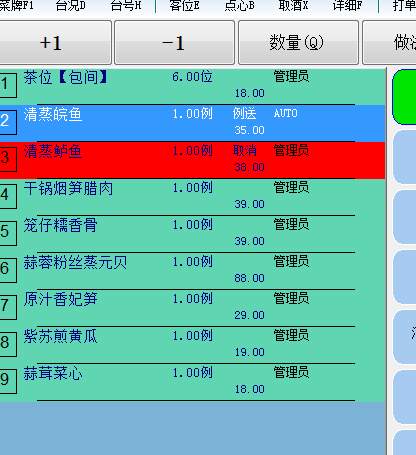The width and height of the screenshot is (416, 455).
Task: Select the highlighted 清蒸皖鱼 row
Action: [x=192, y=123]
